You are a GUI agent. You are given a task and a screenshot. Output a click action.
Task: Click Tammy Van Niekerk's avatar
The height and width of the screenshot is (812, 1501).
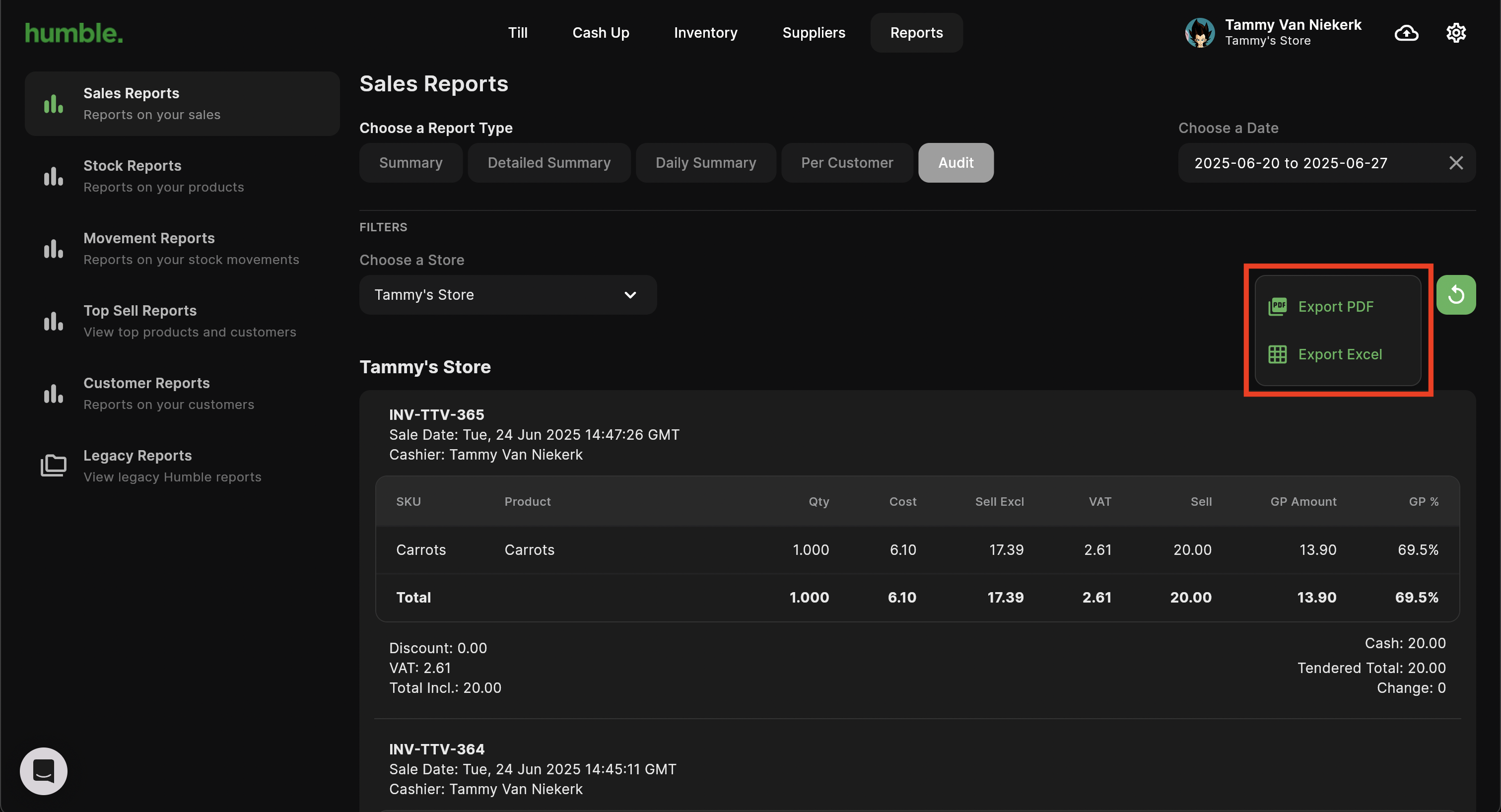pos(1199,33)
